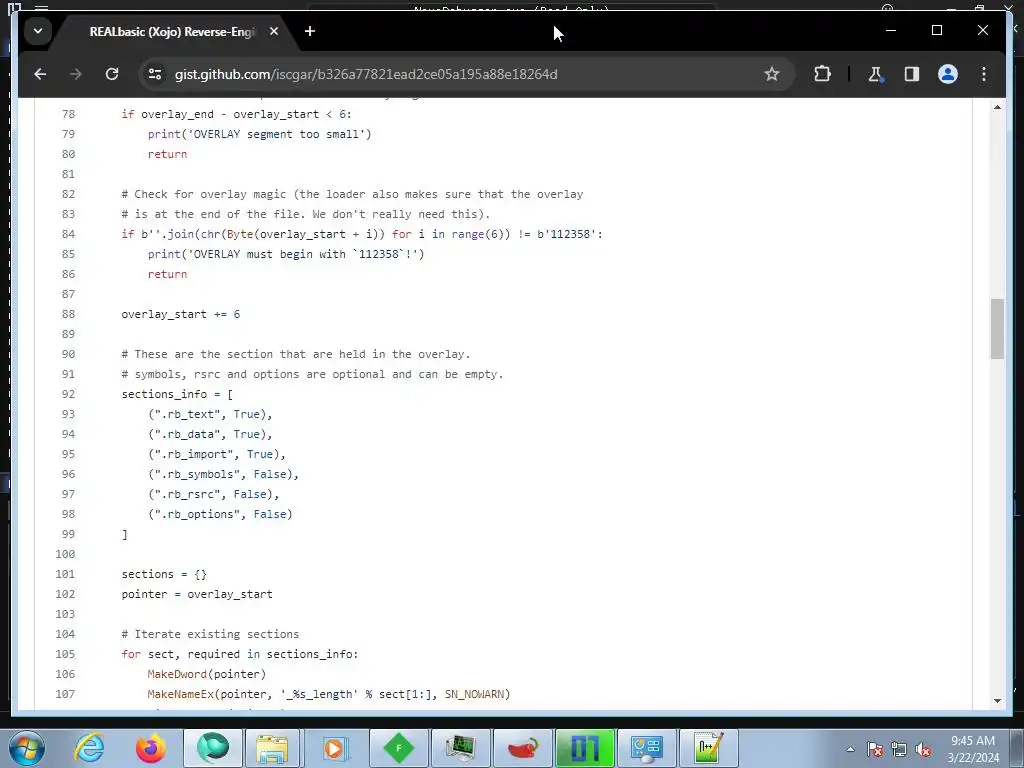1024x768 pixels.
Task: Click code line number 78
Action: [69, 114]
